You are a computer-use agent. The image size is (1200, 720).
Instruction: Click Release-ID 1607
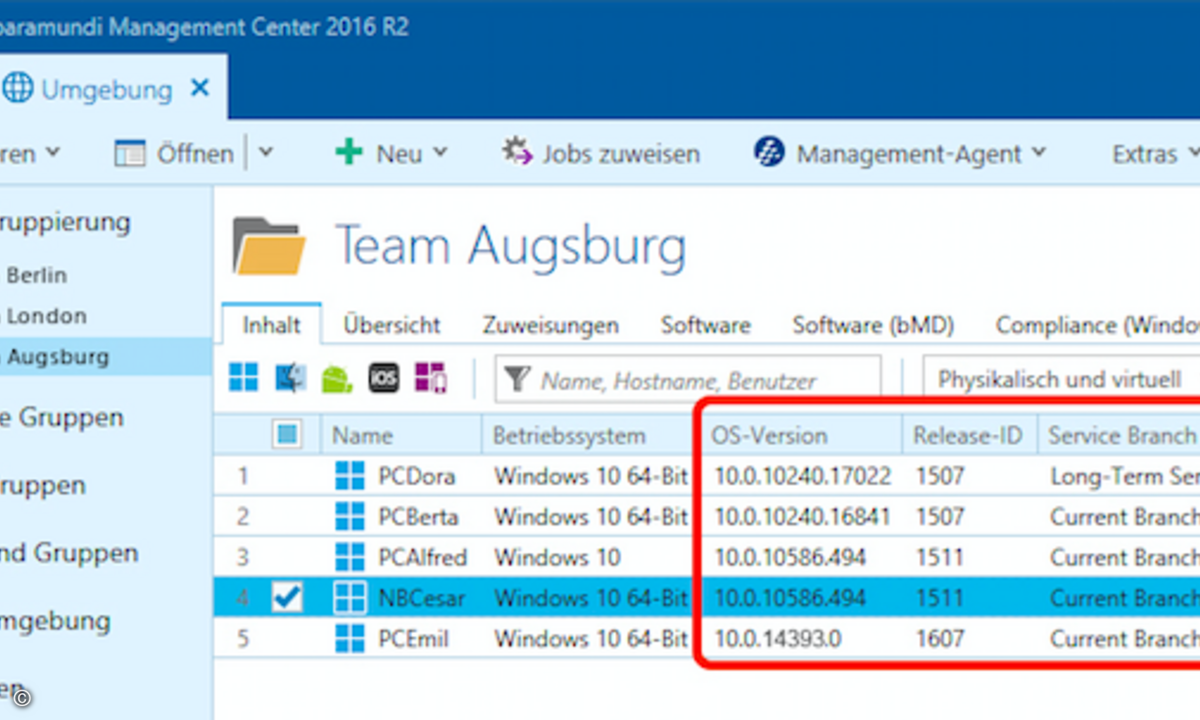pos(940,638)
